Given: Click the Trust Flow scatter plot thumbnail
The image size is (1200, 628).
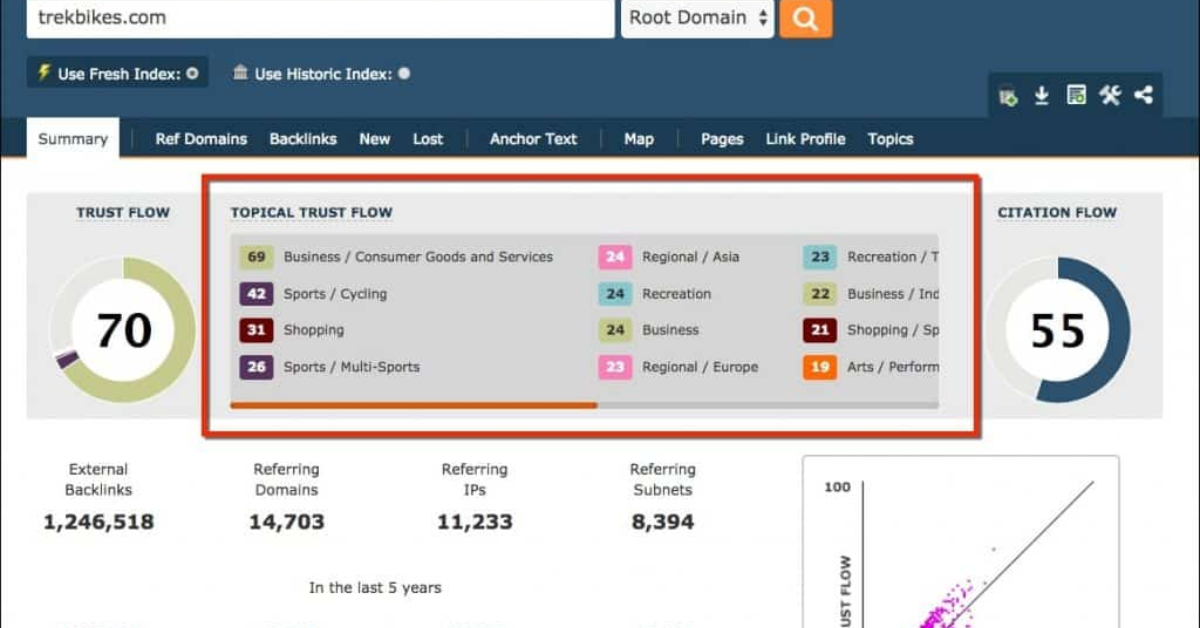Looking at the screenshot, I should 961,542.
